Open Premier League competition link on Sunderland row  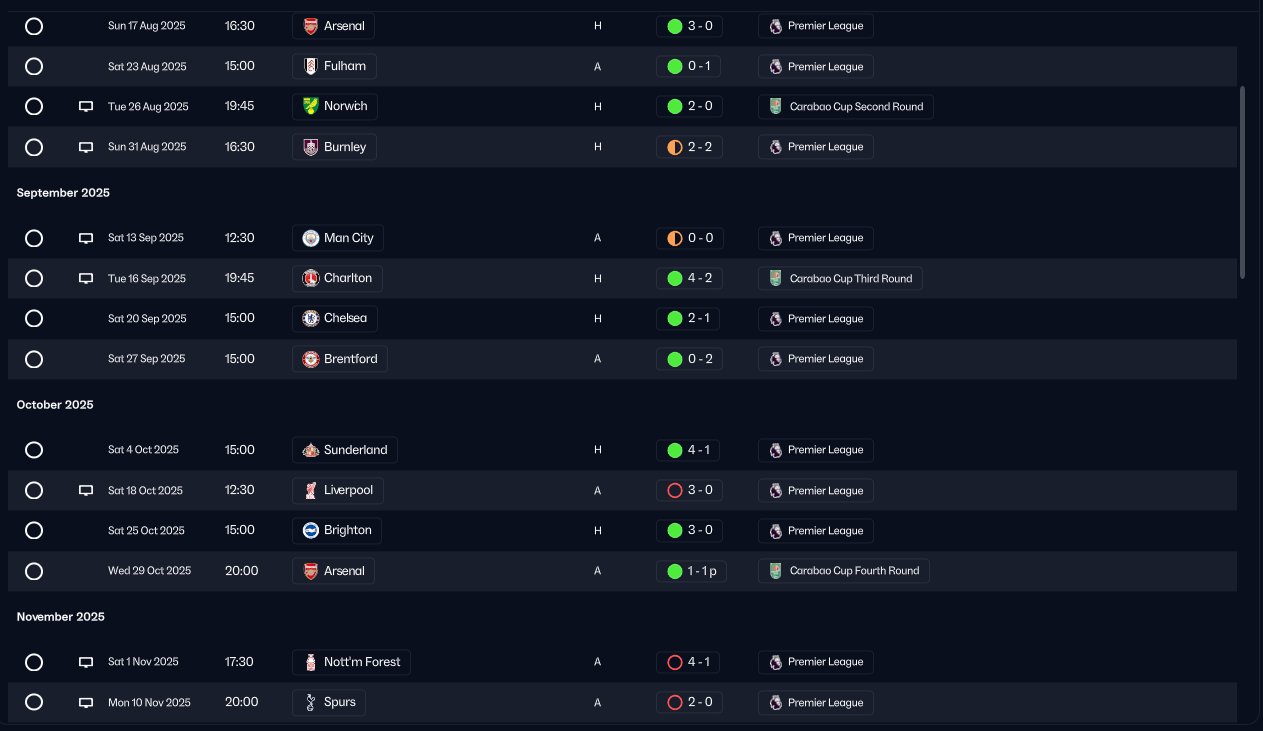pyautogui.click(x=815, y=450)
